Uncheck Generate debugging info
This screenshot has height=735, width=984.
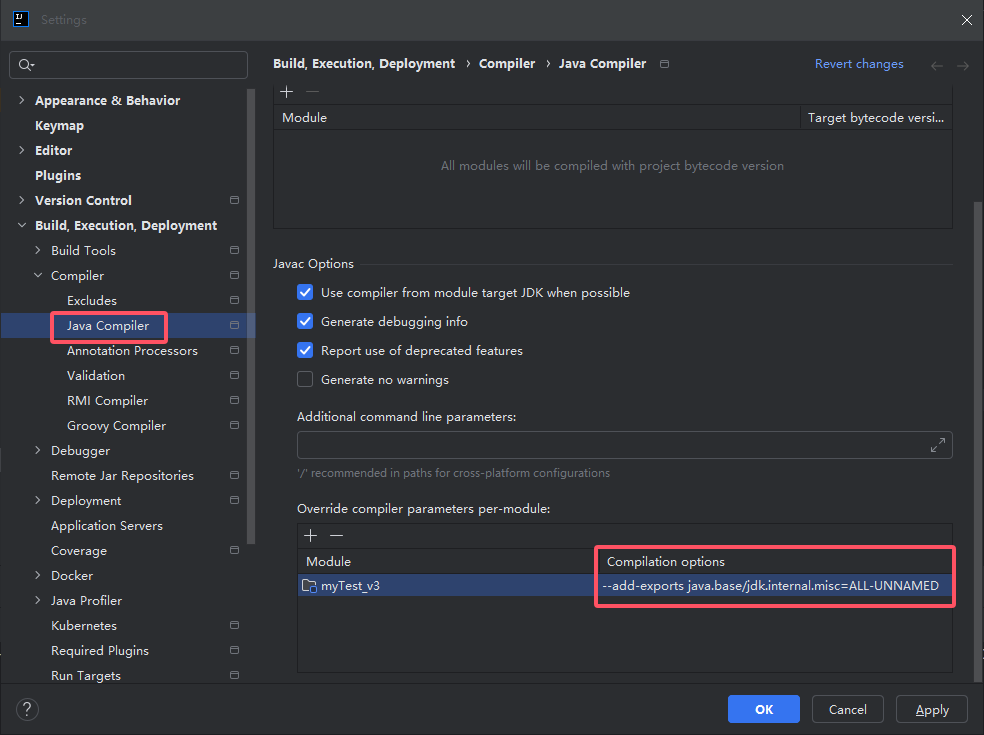pos(306,322)
